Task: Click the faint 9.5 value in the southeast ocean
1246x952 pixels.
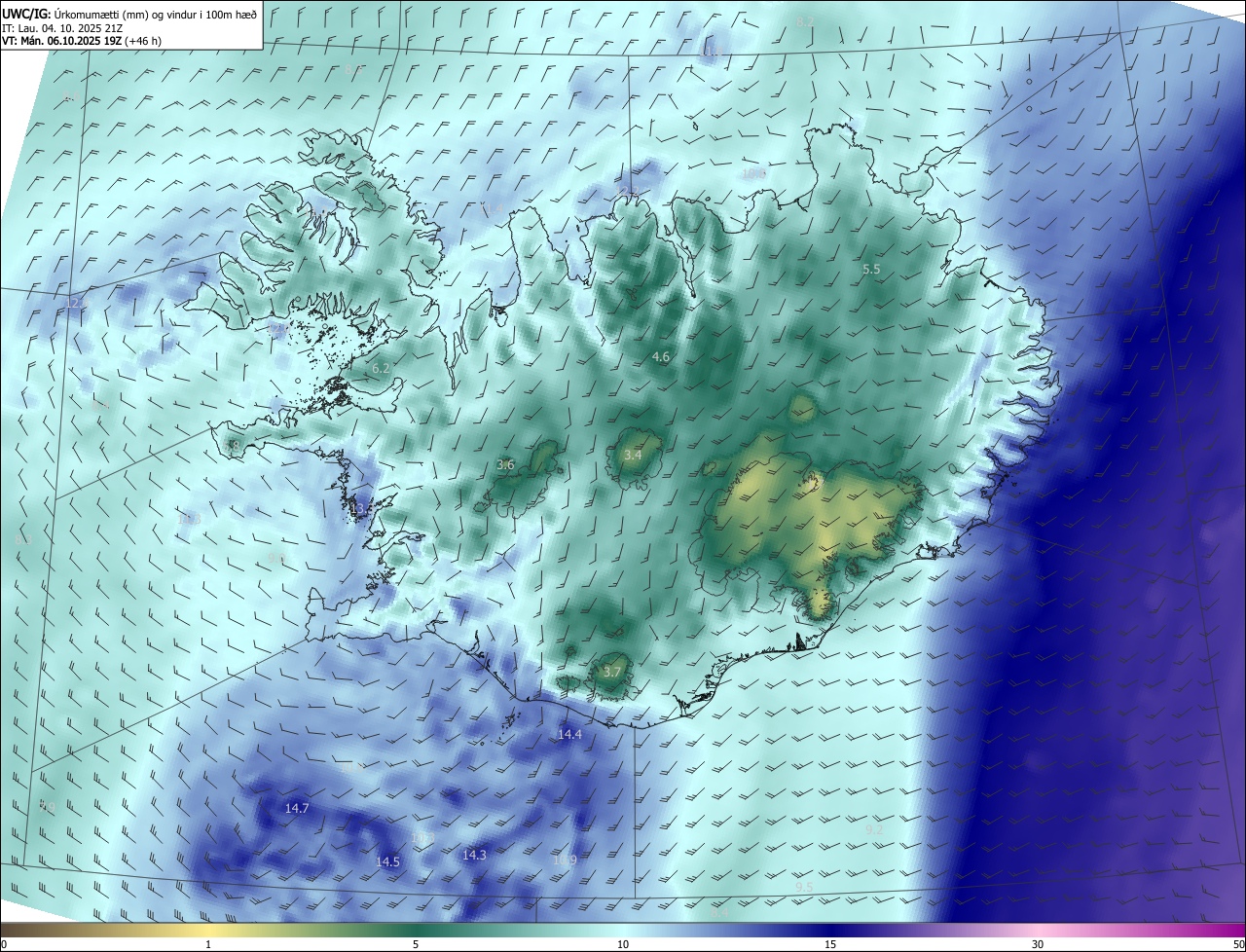Action: pyautogui.click(x=804, y=887)
